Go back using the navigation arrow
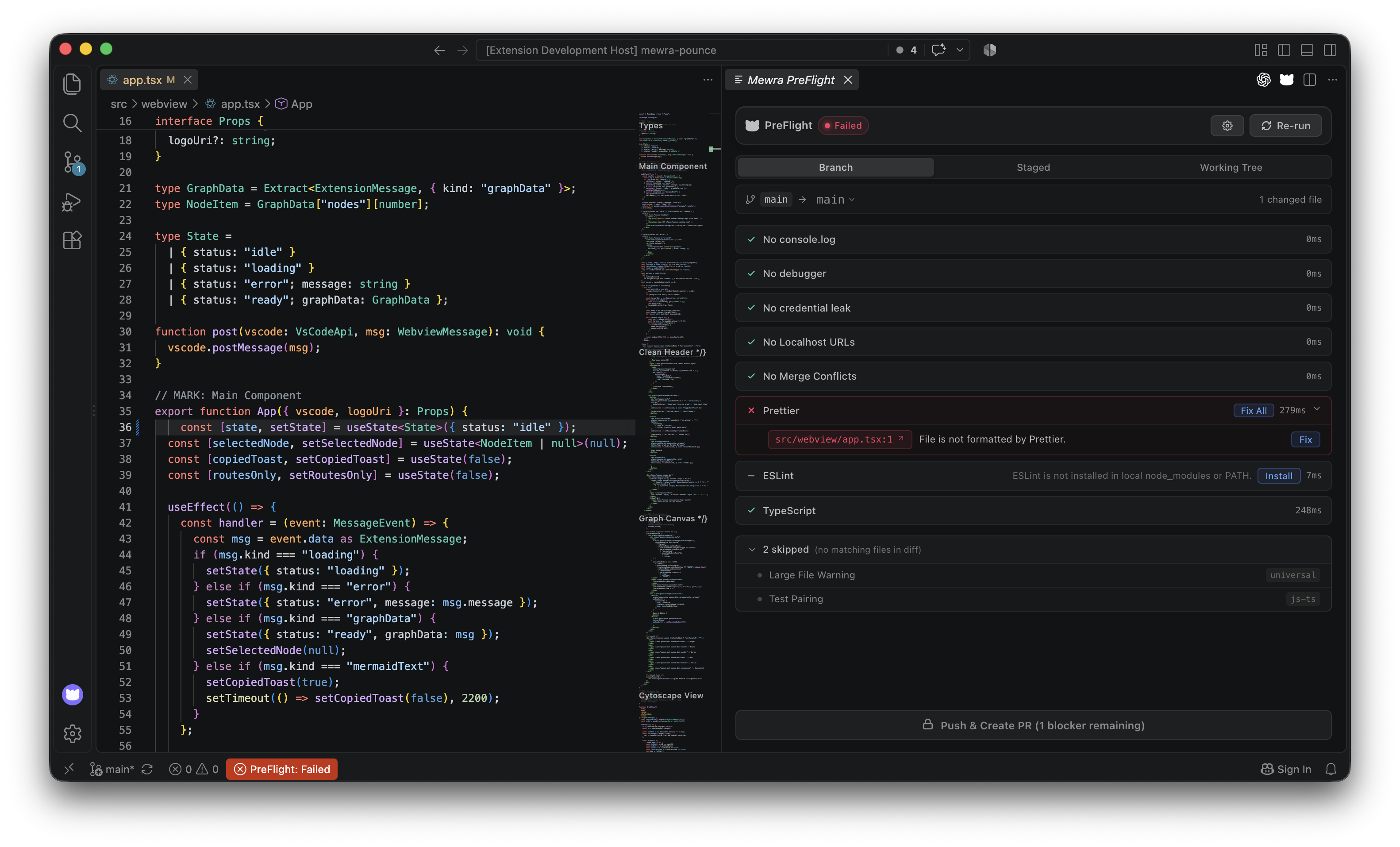This screenshot has width=1400, height=847. [439, 50]
